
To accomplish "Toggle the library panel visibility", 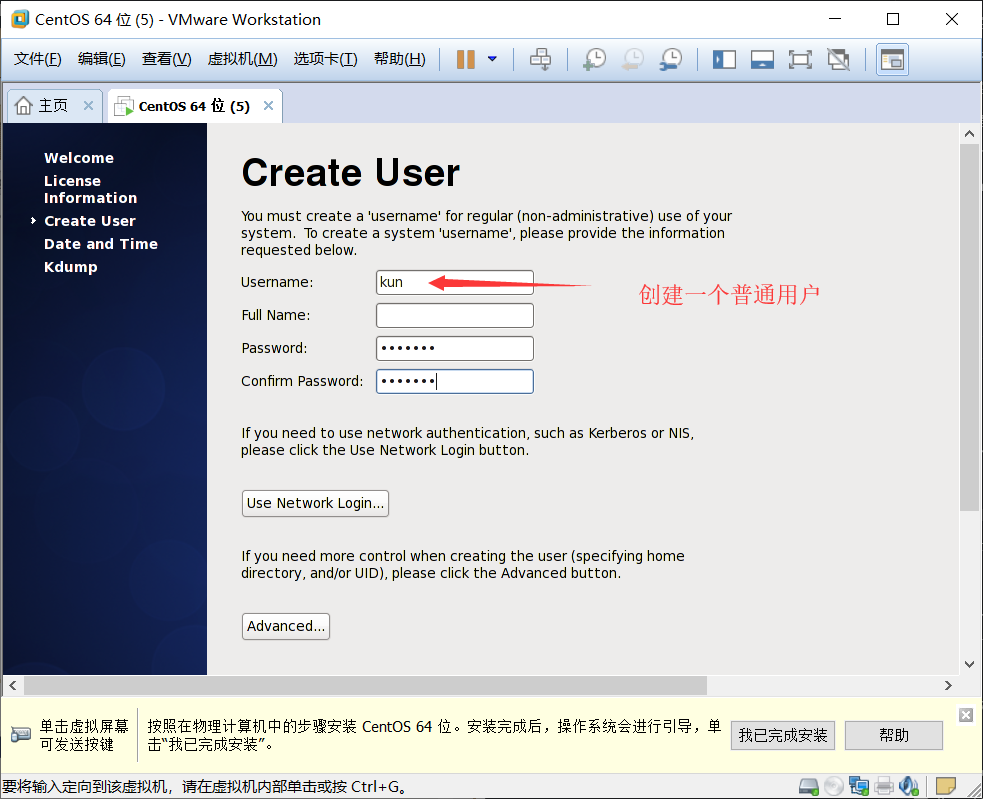I will tap(722, 59).
